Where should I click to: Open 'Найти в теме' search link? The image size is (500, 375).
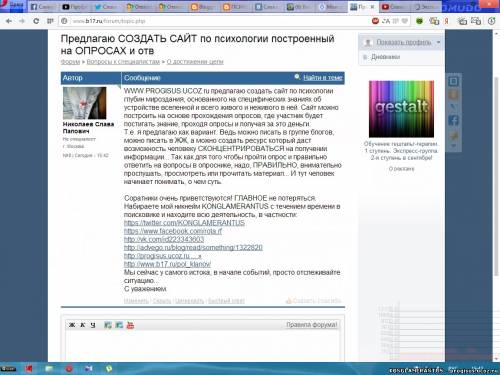coord(323,78)
